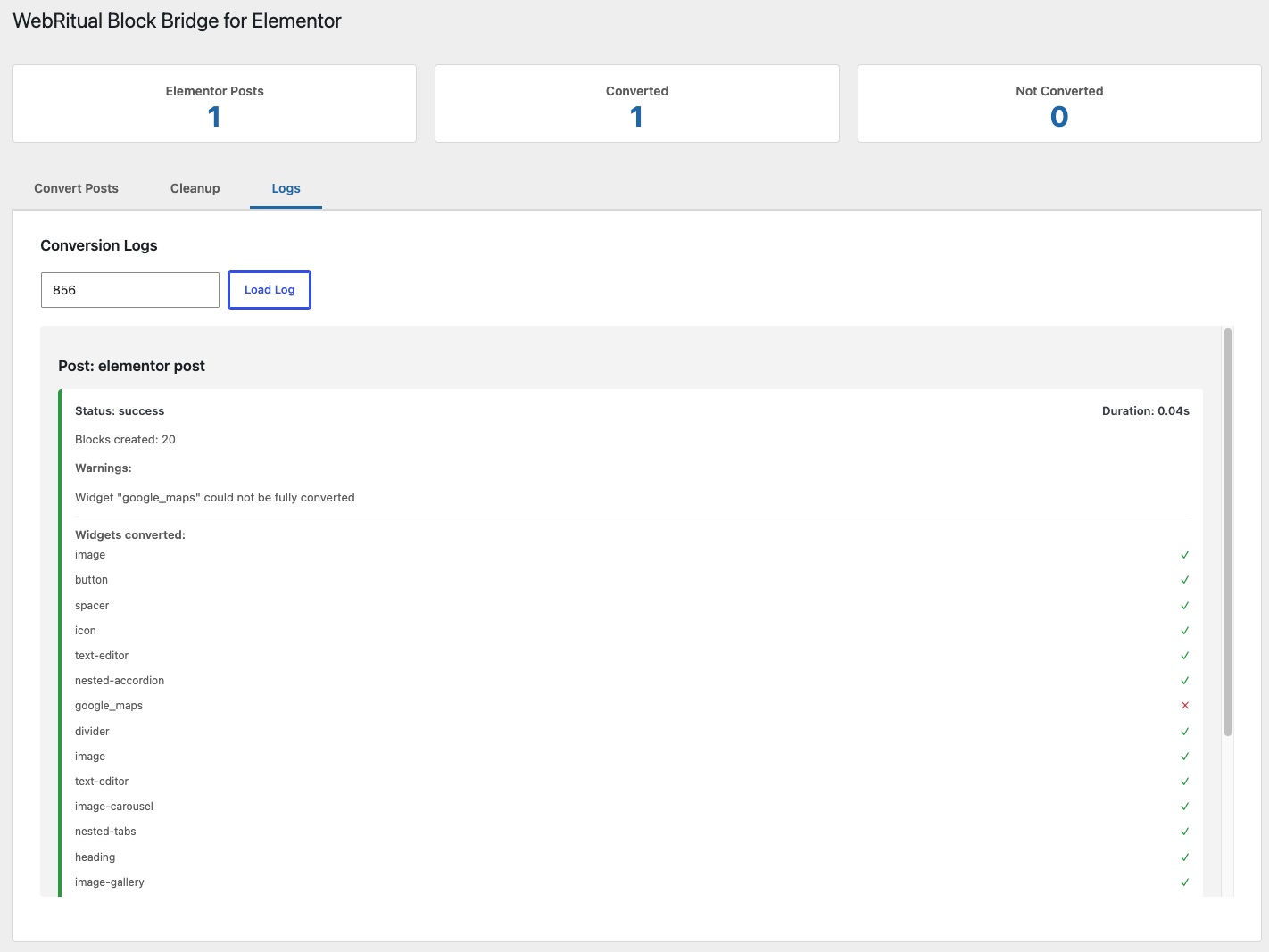The image size is (1269, 952).
Task: Click the Not Converted stat card
Action: tap(1059, 103)
